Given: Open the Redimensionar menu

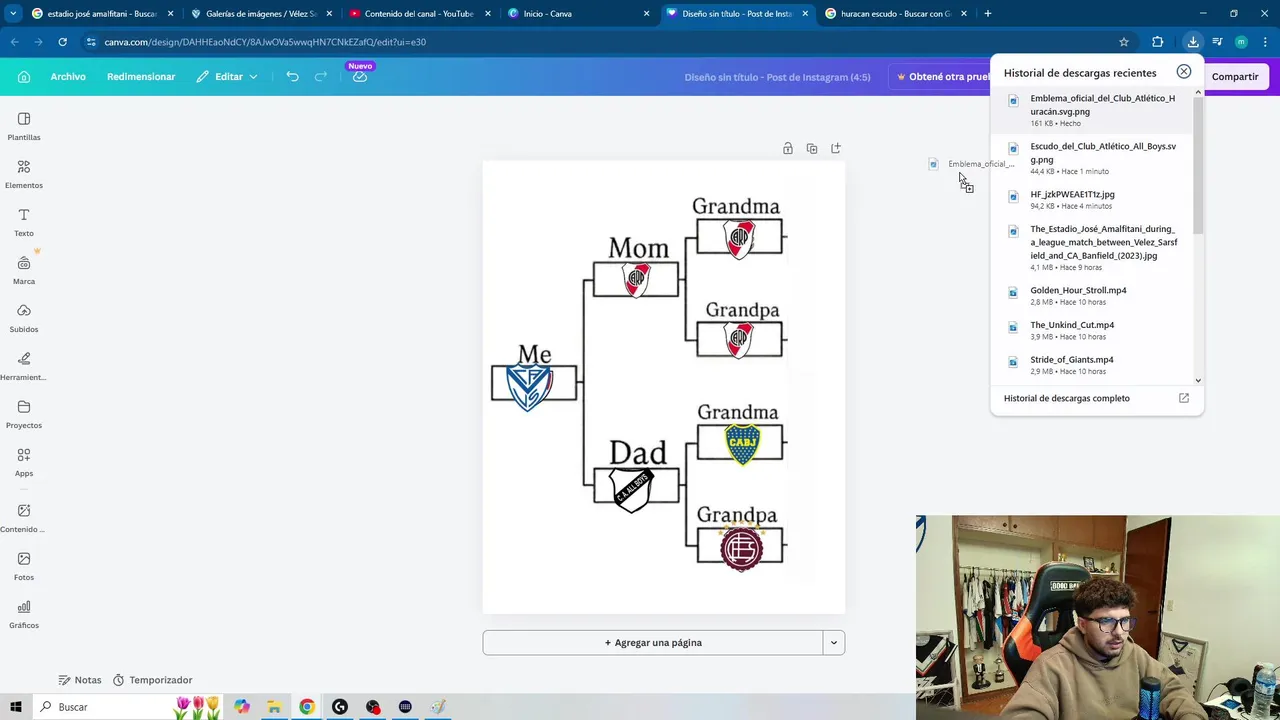Looking at the screenshot, I should point(141,77).
